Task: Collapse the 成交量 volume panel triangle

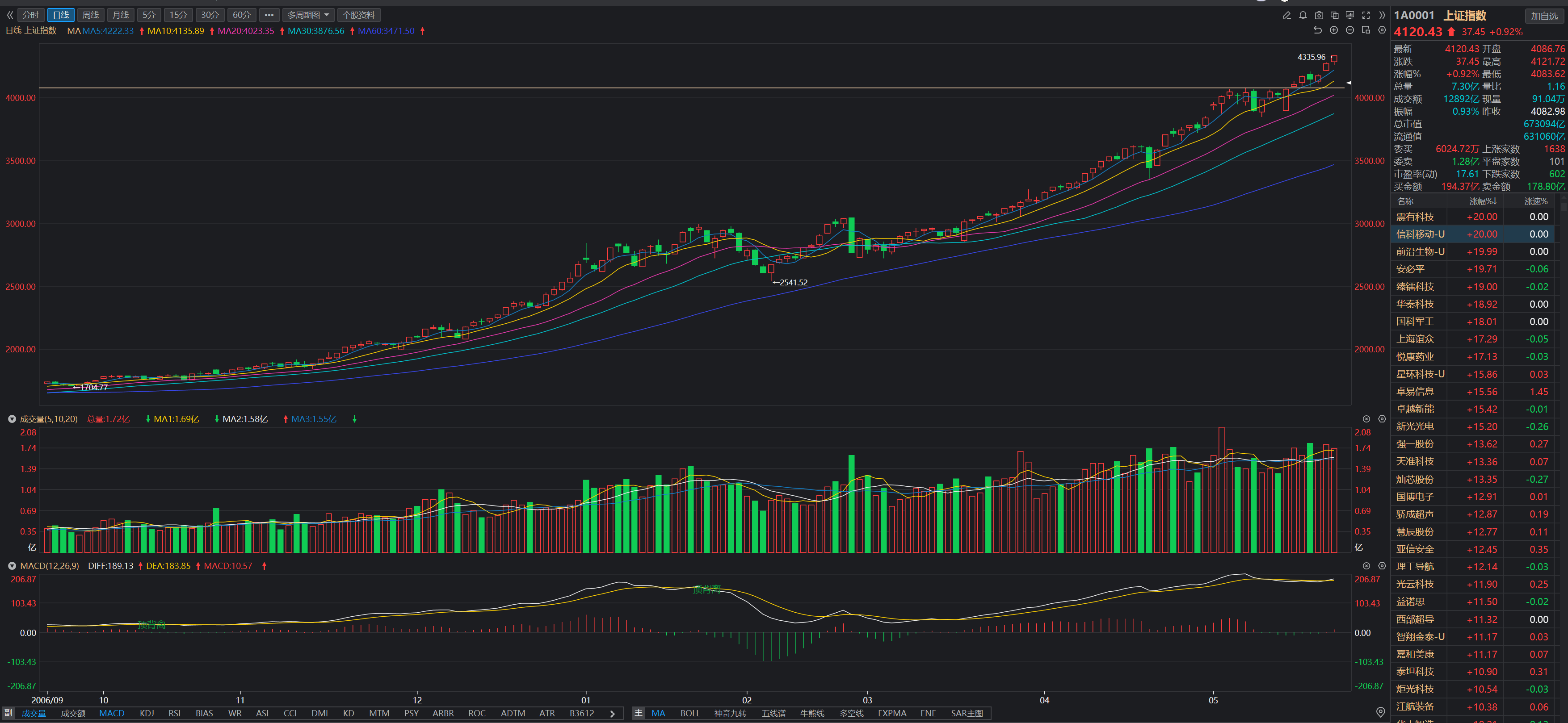Action: click(12, 419)
